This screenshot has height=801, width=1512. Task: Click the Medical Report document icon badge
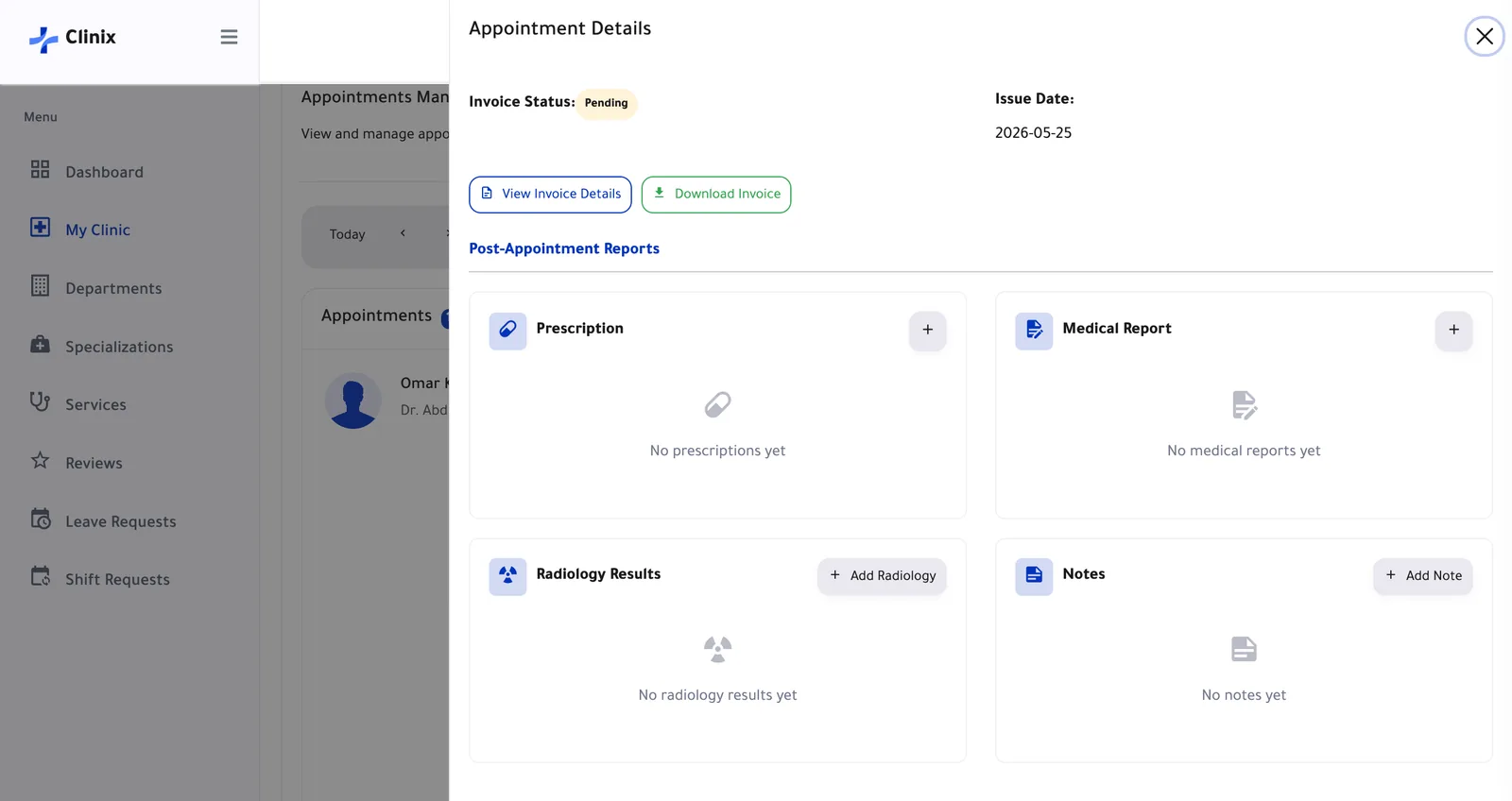click(x=1034, y=331)
